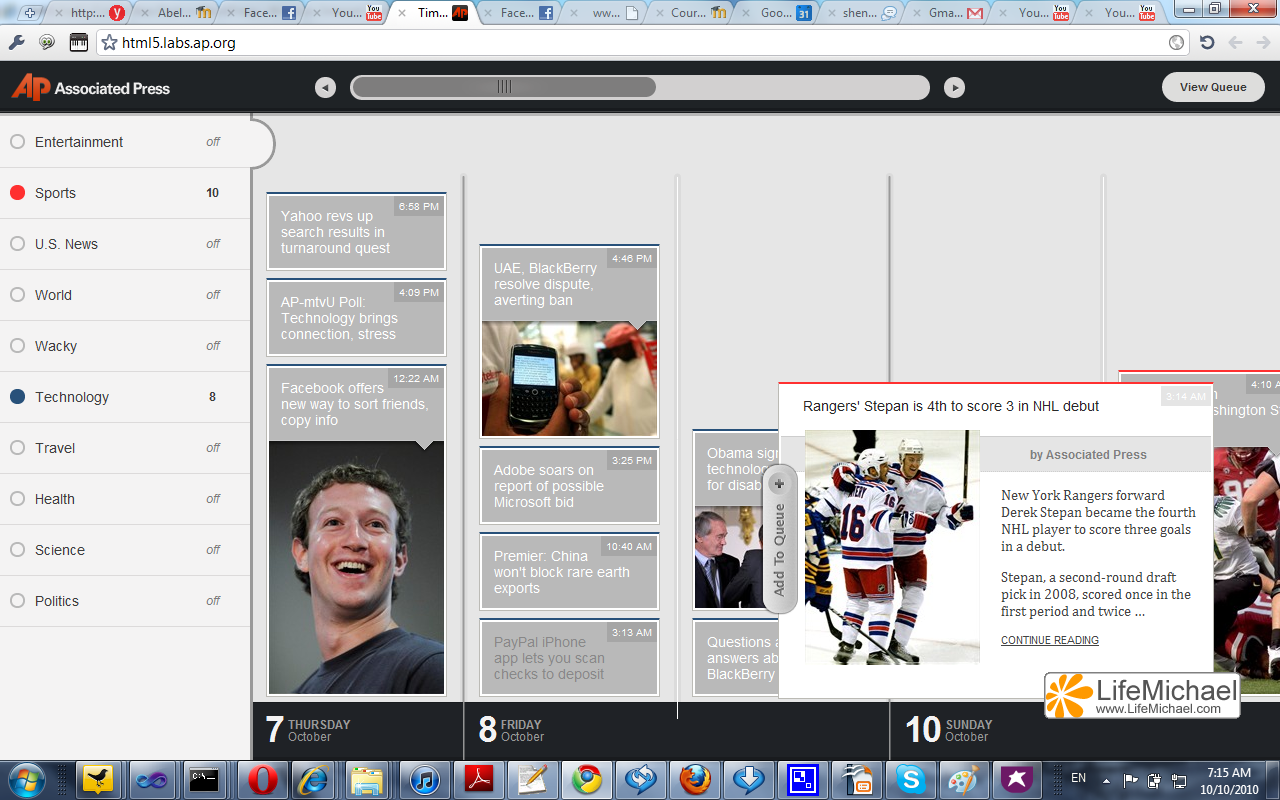The width and height of the screenshot is (1280, 800).
Task: Switch to the Google Calendar tab
Action: pyautogui.click(x=776, y=13)
